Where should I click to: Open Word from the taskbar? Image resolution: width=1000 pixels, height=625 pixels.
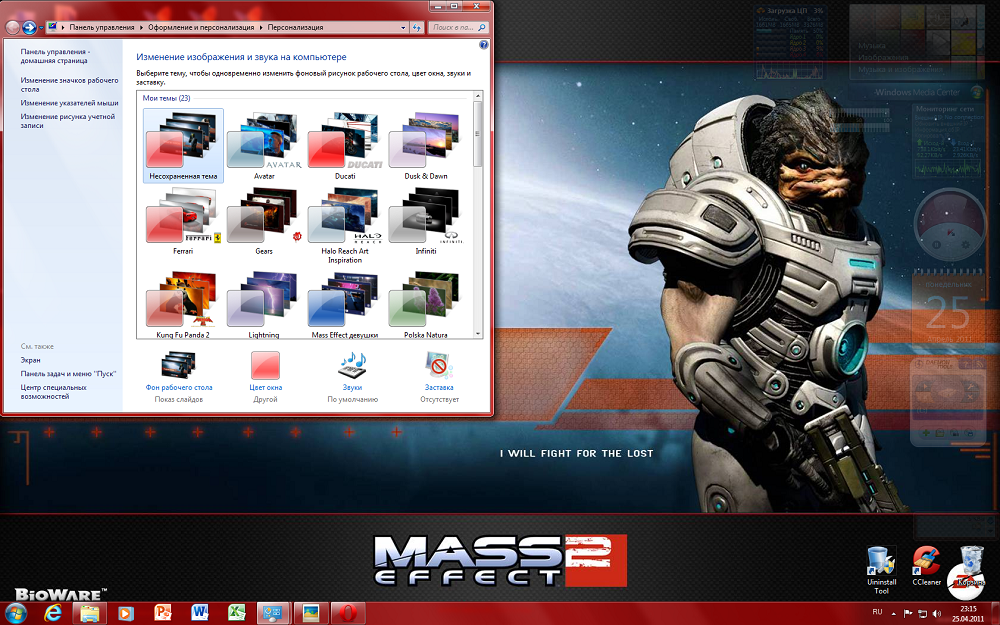pos(200,614)
